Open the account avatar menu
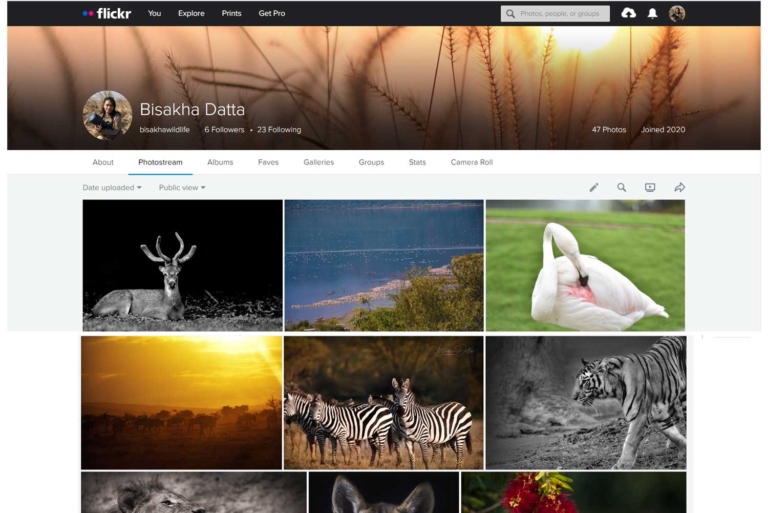Image resolution: width=768 pixels, height=513 pixels. (677, 13)
